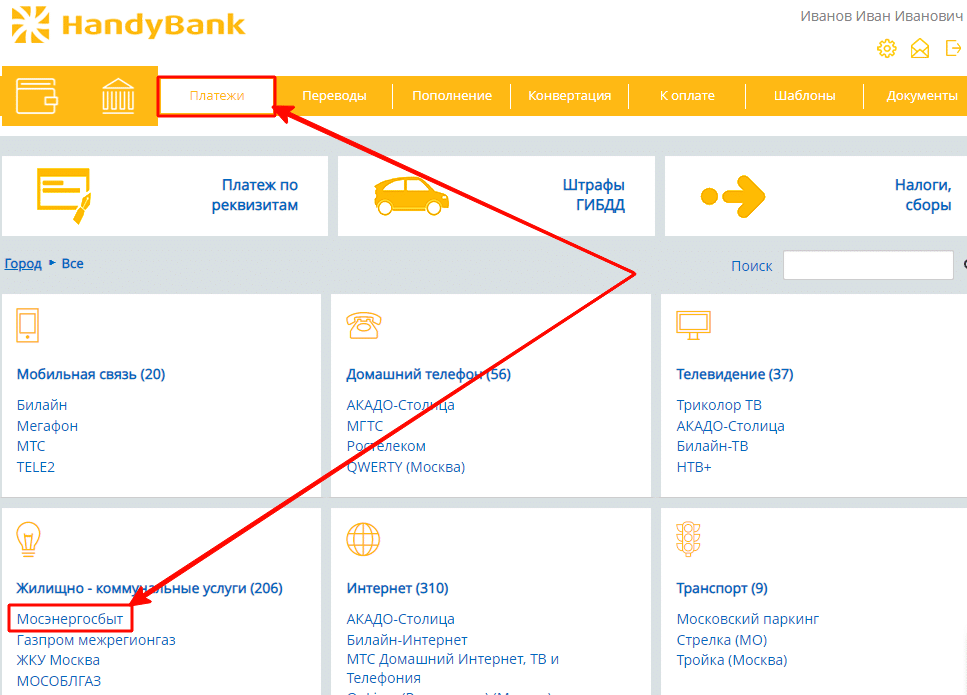The height and width of the screenshot is (695, 967).
Task: Open Домашний телефон (56) category
Action: tap(429, 374)
